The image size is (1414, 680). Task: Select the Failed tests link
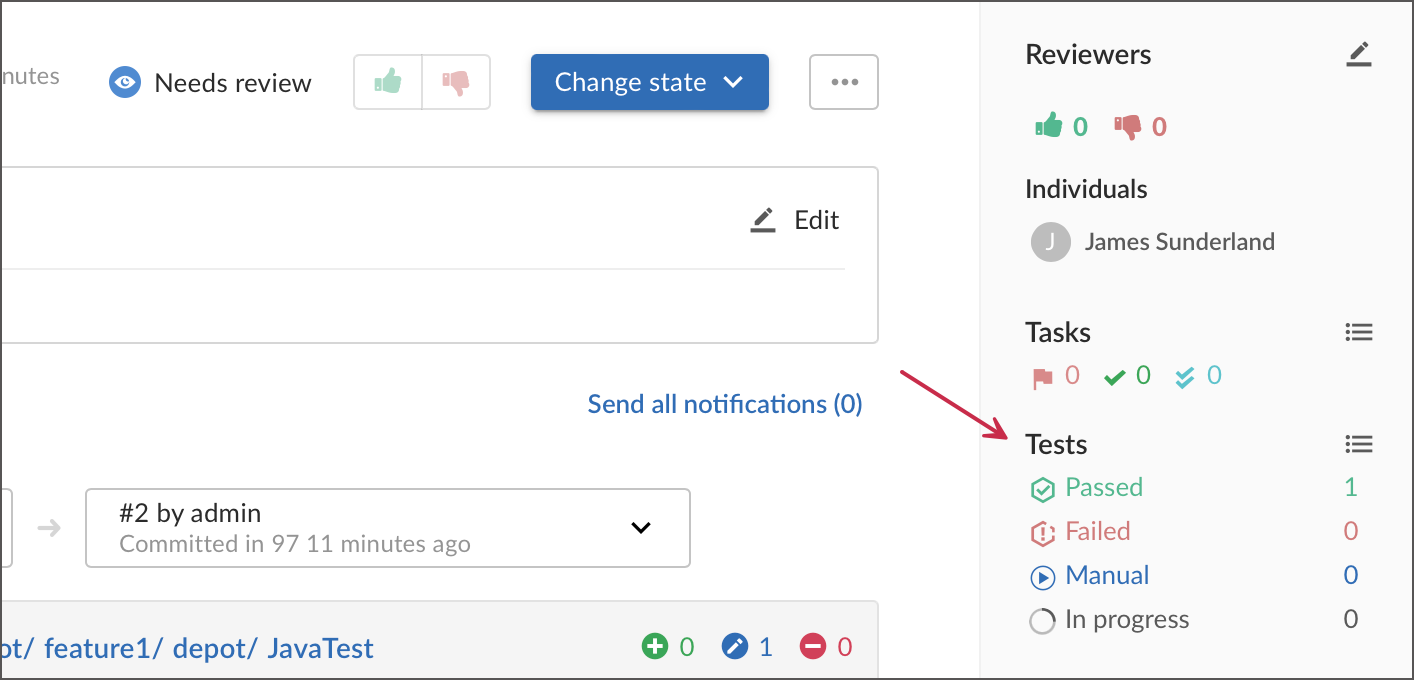1097,531
